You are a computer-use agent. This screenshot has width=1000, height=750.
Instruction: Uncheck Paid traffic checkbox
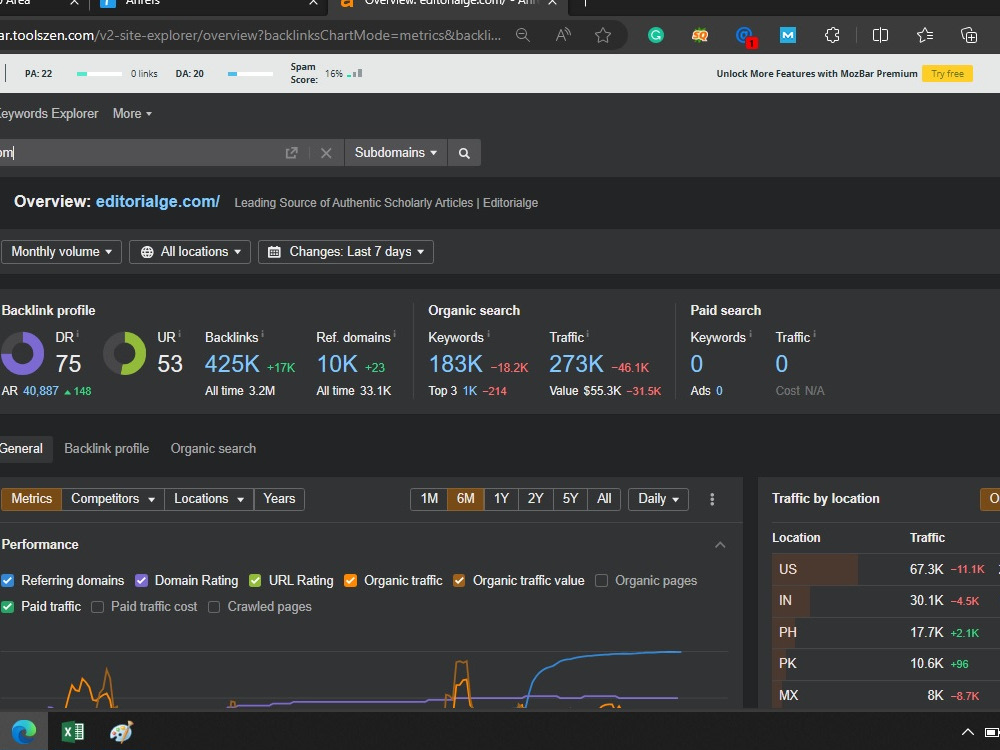point(8,607)
